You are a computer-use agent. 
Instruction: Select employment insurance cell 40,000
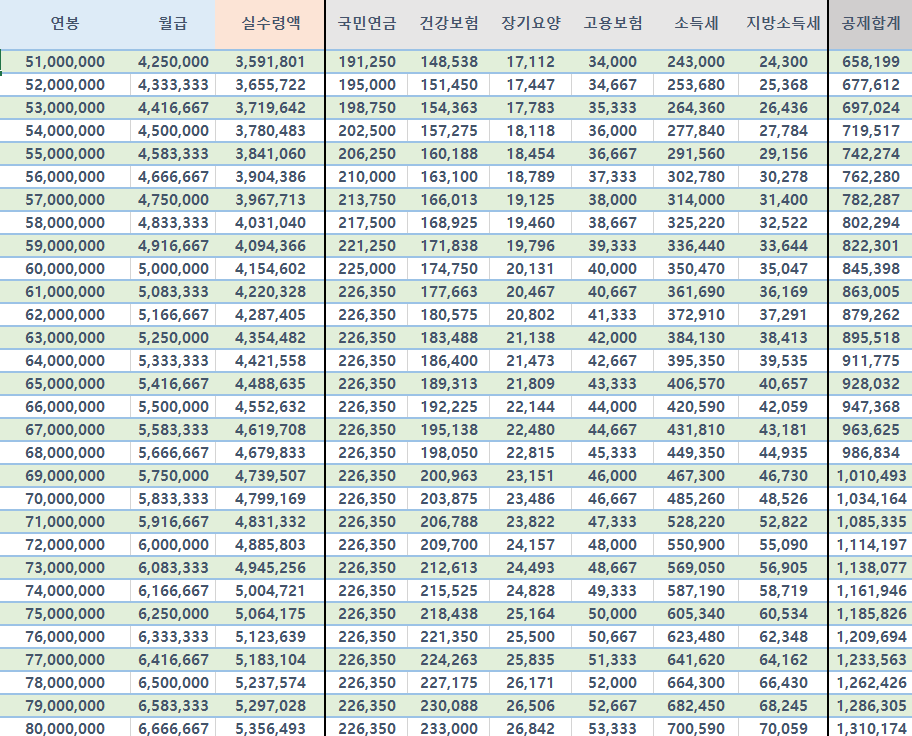612,269
